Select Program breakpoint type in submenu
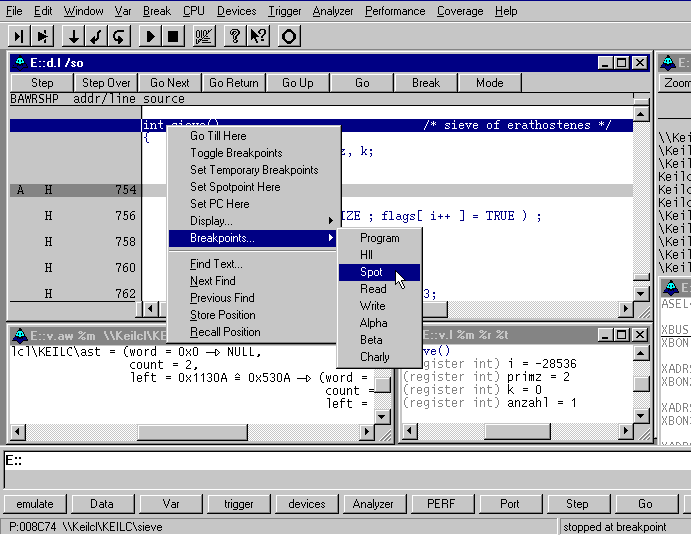 [379, 238]
